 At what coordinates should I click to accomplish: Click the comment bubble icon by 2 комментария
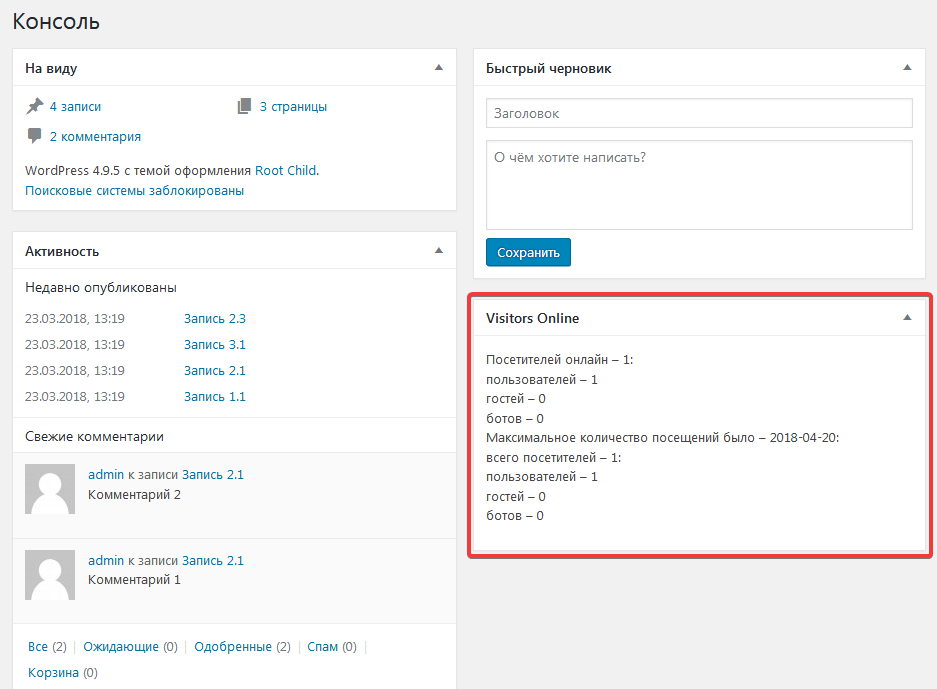(35, 136)
